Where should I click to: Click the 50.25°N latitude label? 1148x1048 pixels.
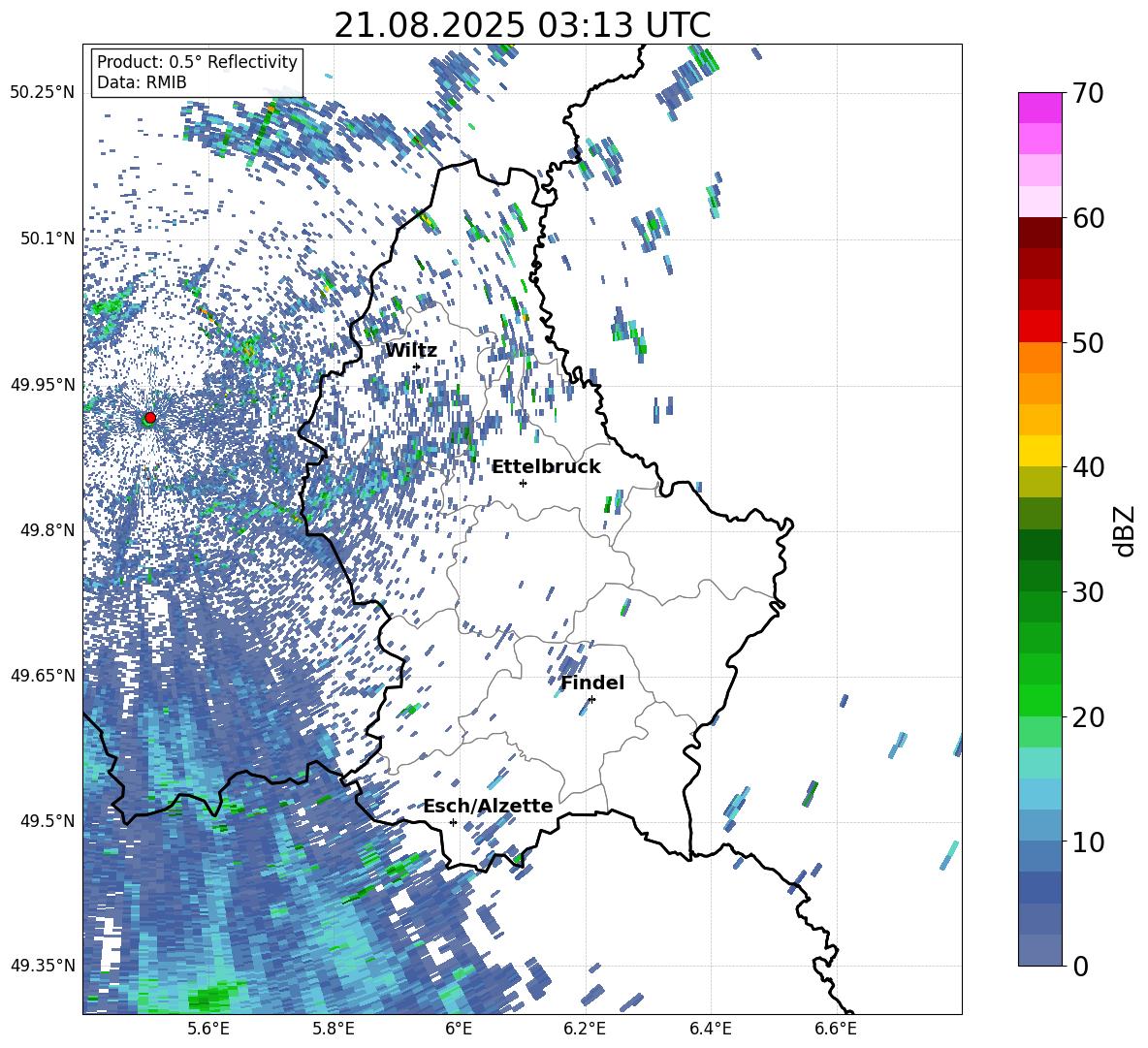[x=43, y=93]
